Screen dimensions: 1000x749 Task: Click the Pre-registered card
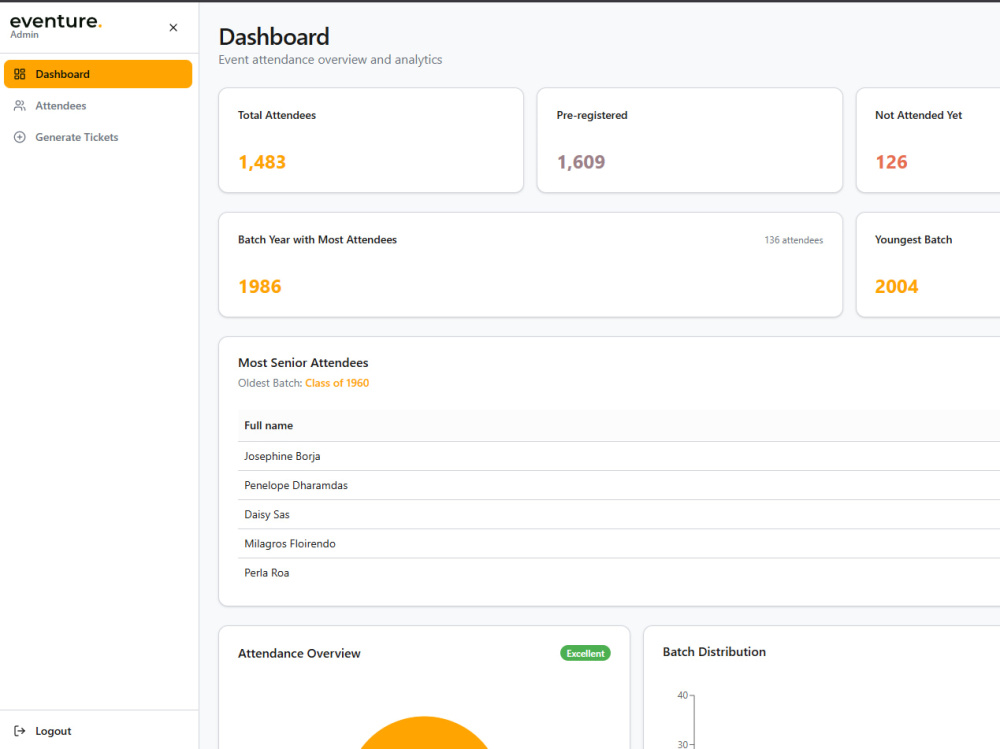[x=690, y=140]
